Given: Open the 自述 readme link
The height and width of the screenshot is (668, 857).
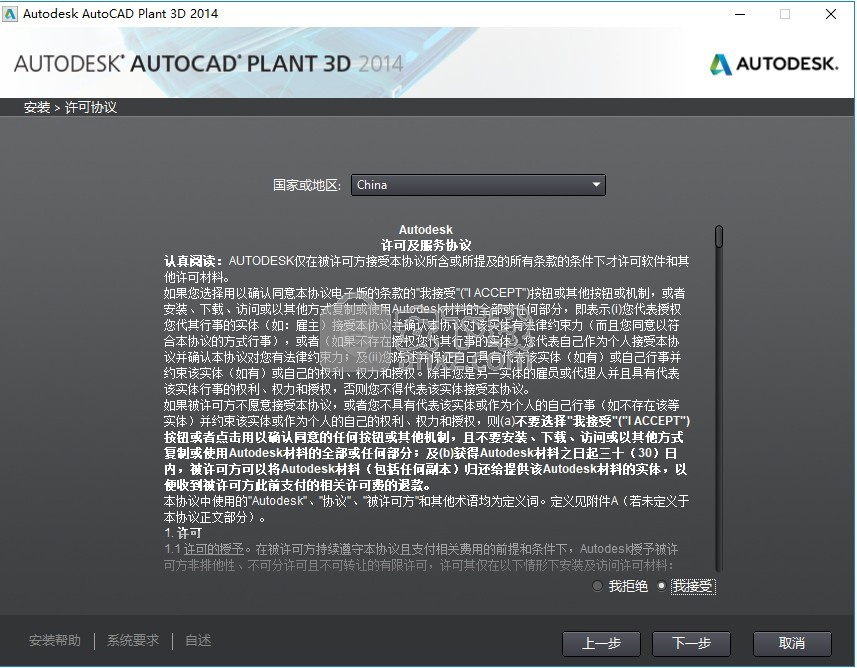Looking at the screenshot, I should pos(198,640).
